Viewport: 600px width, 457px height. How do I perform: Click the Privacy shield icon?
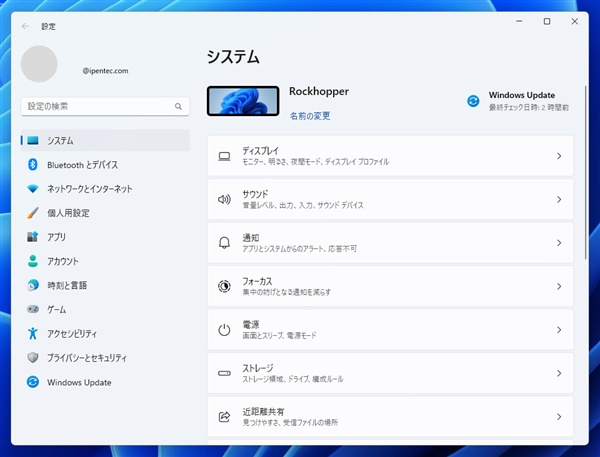(x=33, y=357)
